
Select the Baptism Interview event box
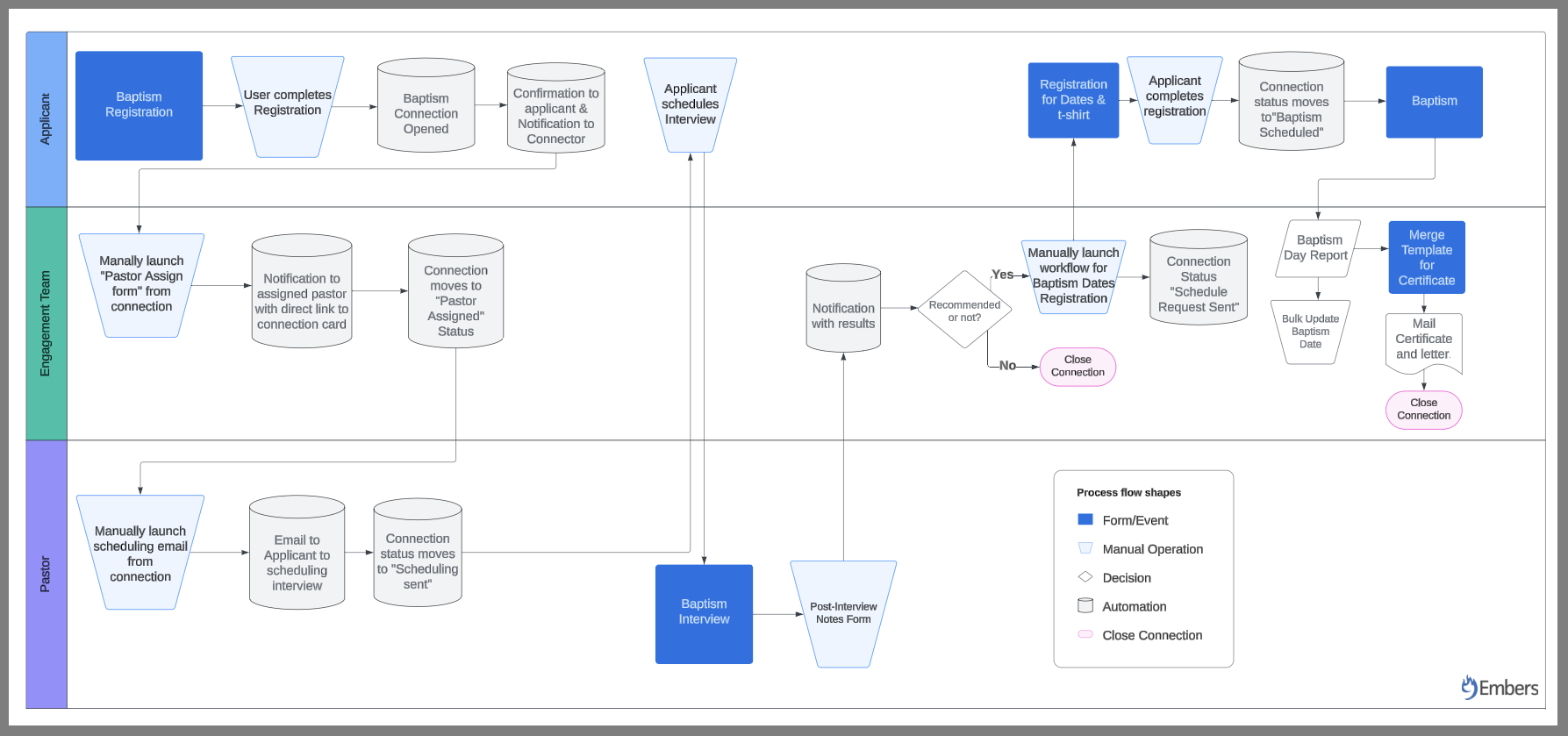[x=704, y=613]
